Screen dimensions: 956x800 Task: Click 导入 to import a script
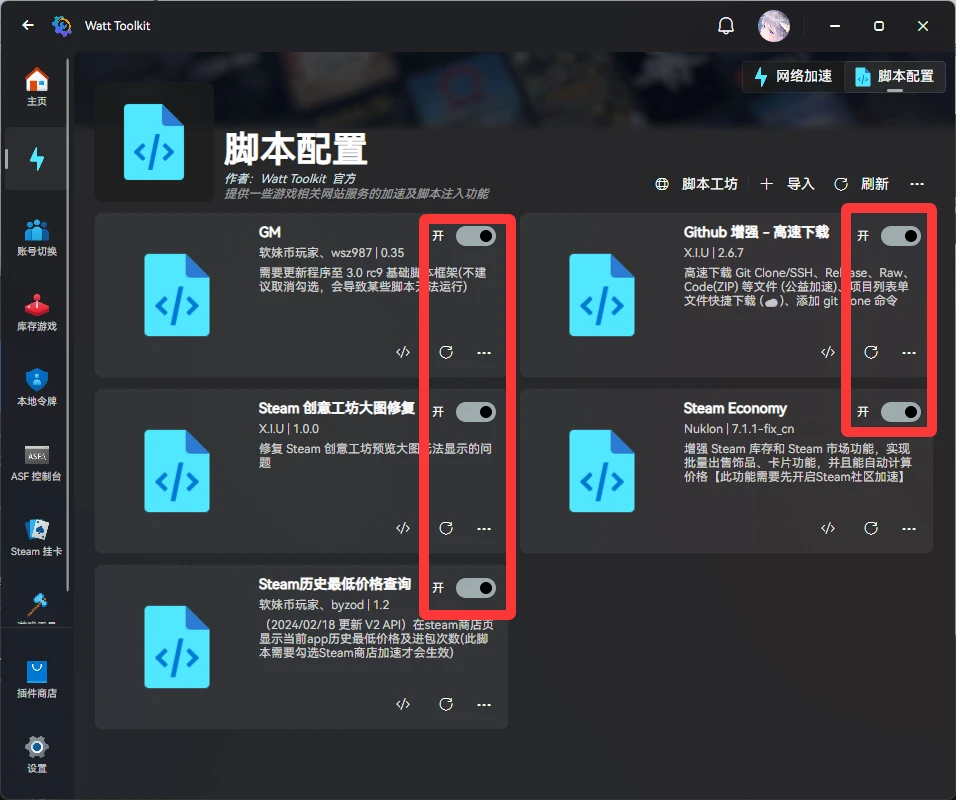(x=787, y=184)
